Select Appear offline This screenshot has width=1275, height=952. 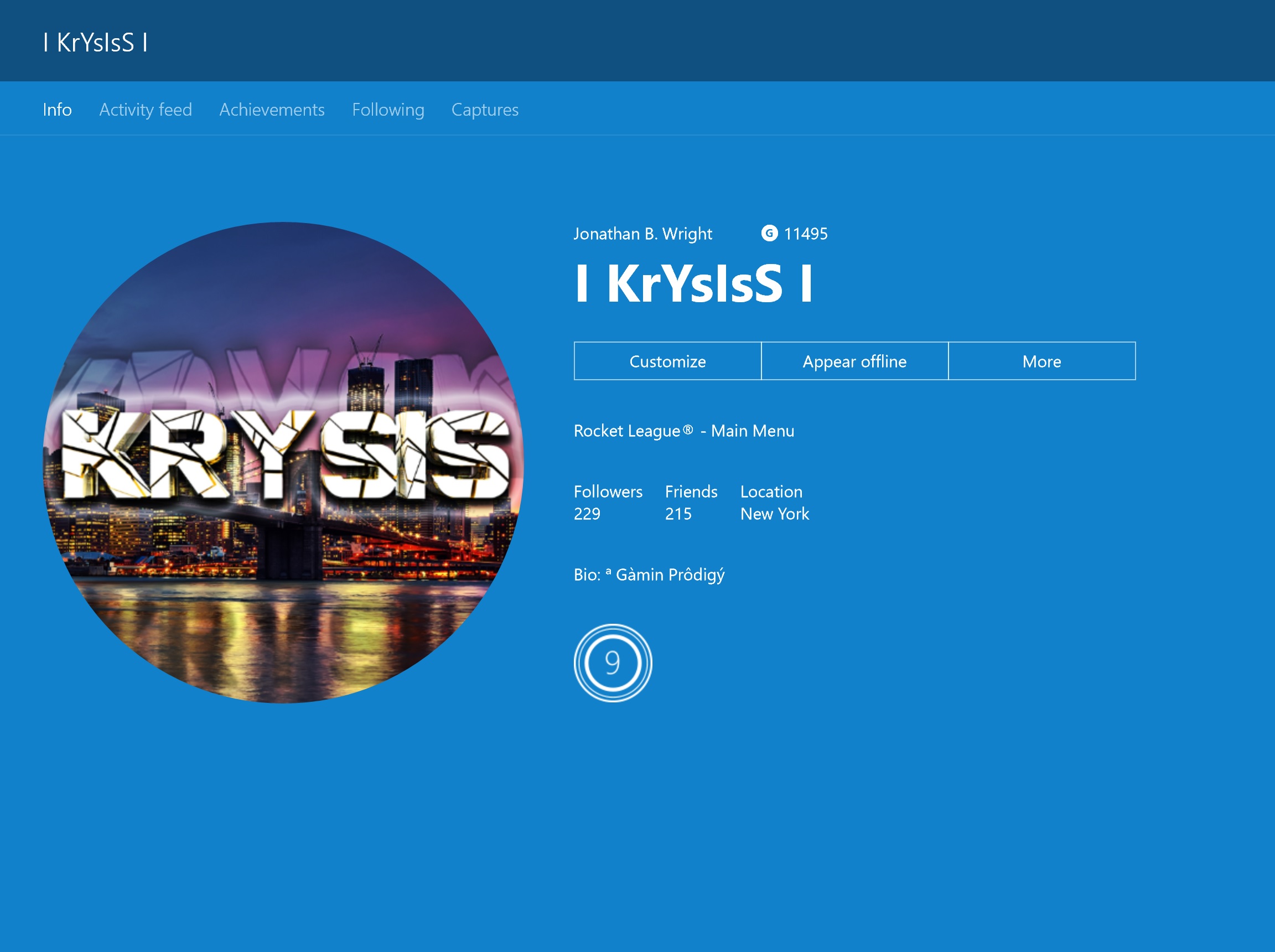854,361
